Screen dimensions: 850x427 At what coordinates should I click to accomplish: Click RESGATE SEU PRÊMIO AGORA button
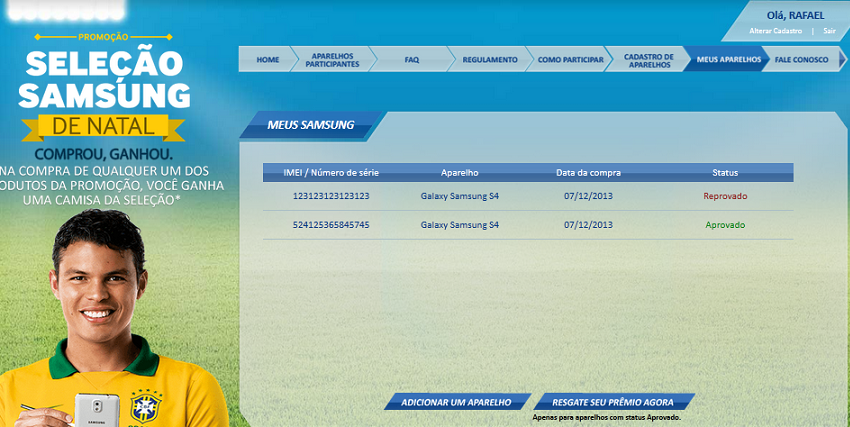(x=613, y=402)
